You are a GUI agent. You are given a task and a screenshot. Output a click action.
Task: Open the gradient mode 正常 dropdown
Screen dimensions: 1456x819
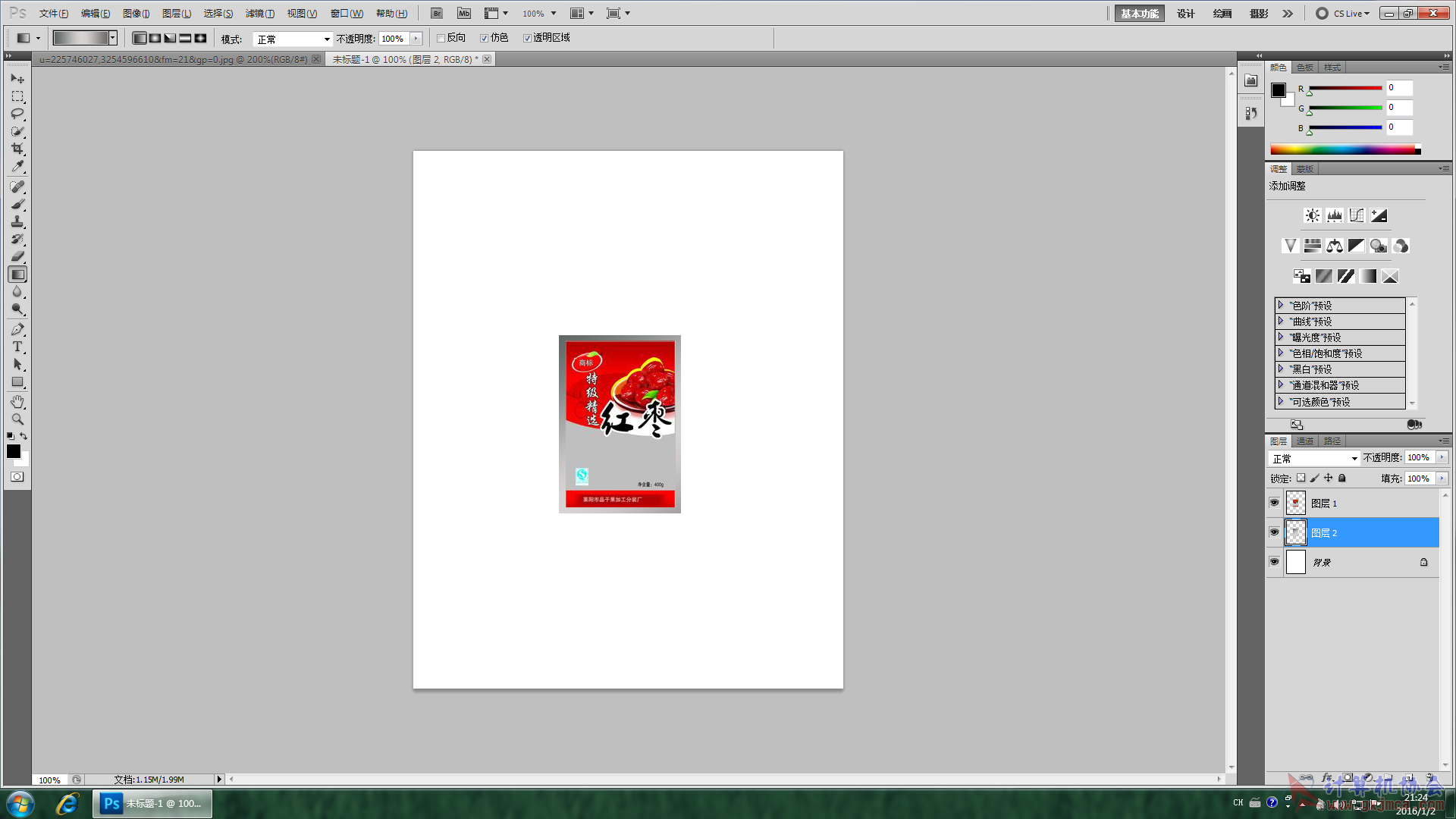[x=293, y=39]
